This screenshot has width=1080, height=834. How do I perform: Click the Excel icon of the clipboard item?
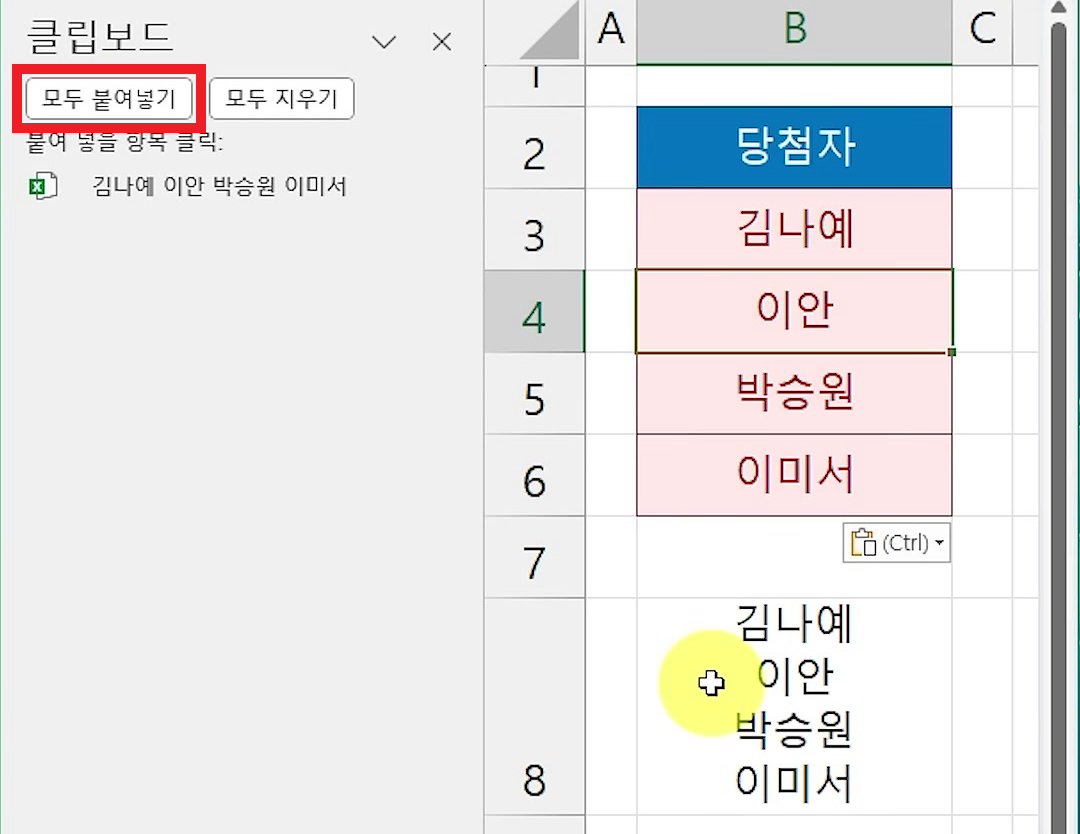tap(43, 186)
